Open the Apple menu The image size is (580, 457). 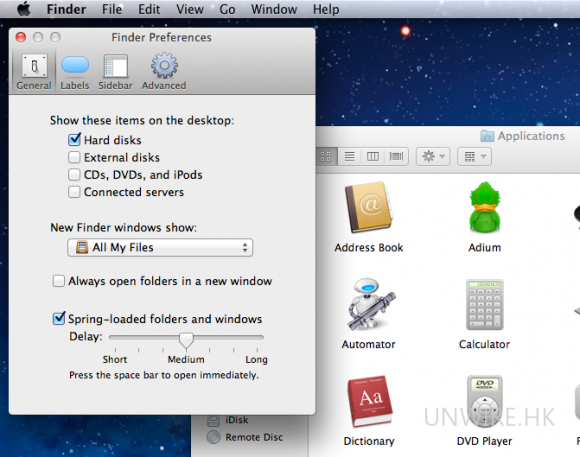[24, 9]
